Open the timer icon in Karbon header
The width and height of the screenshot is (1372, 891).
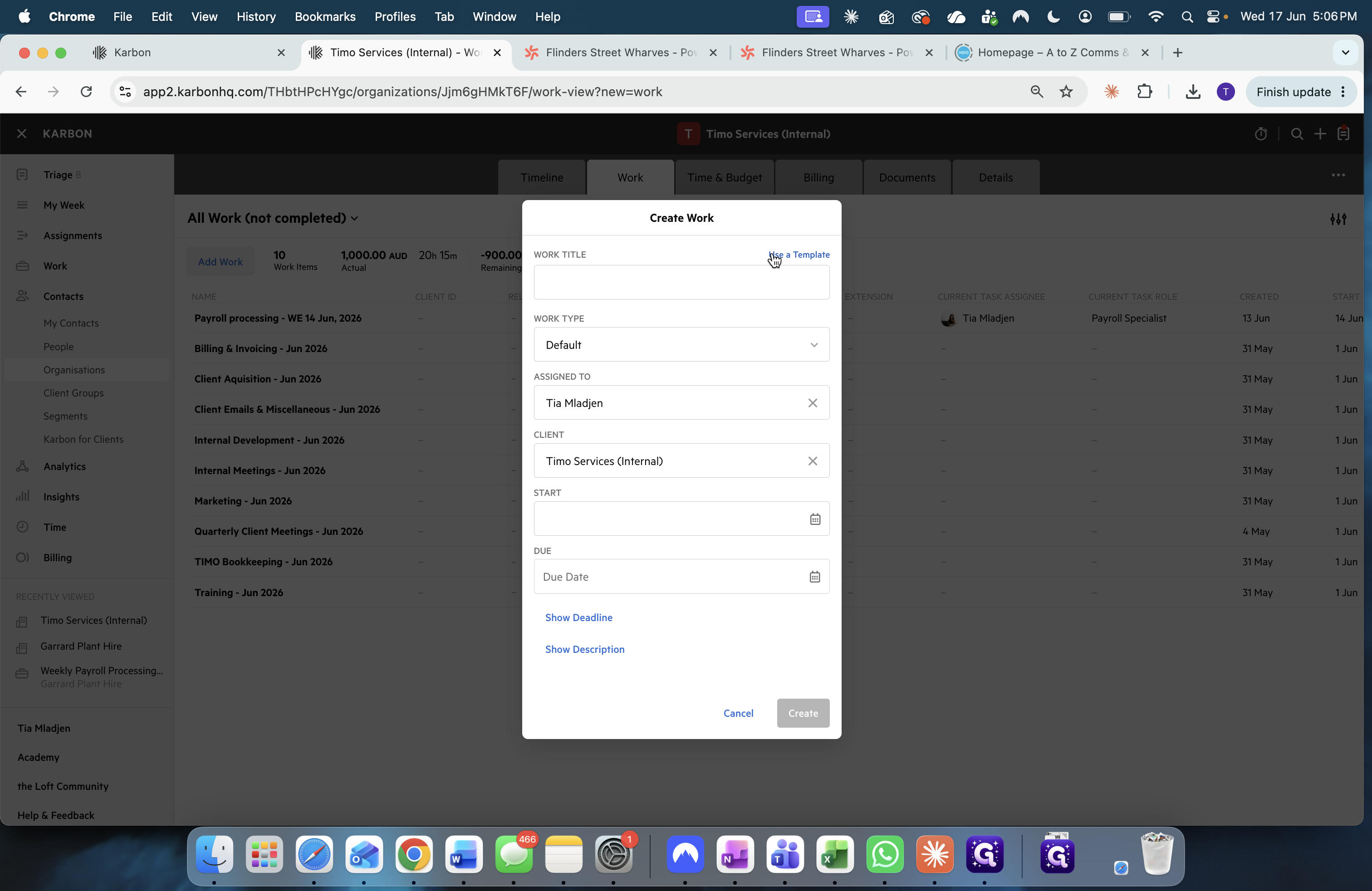[1261, 134]
